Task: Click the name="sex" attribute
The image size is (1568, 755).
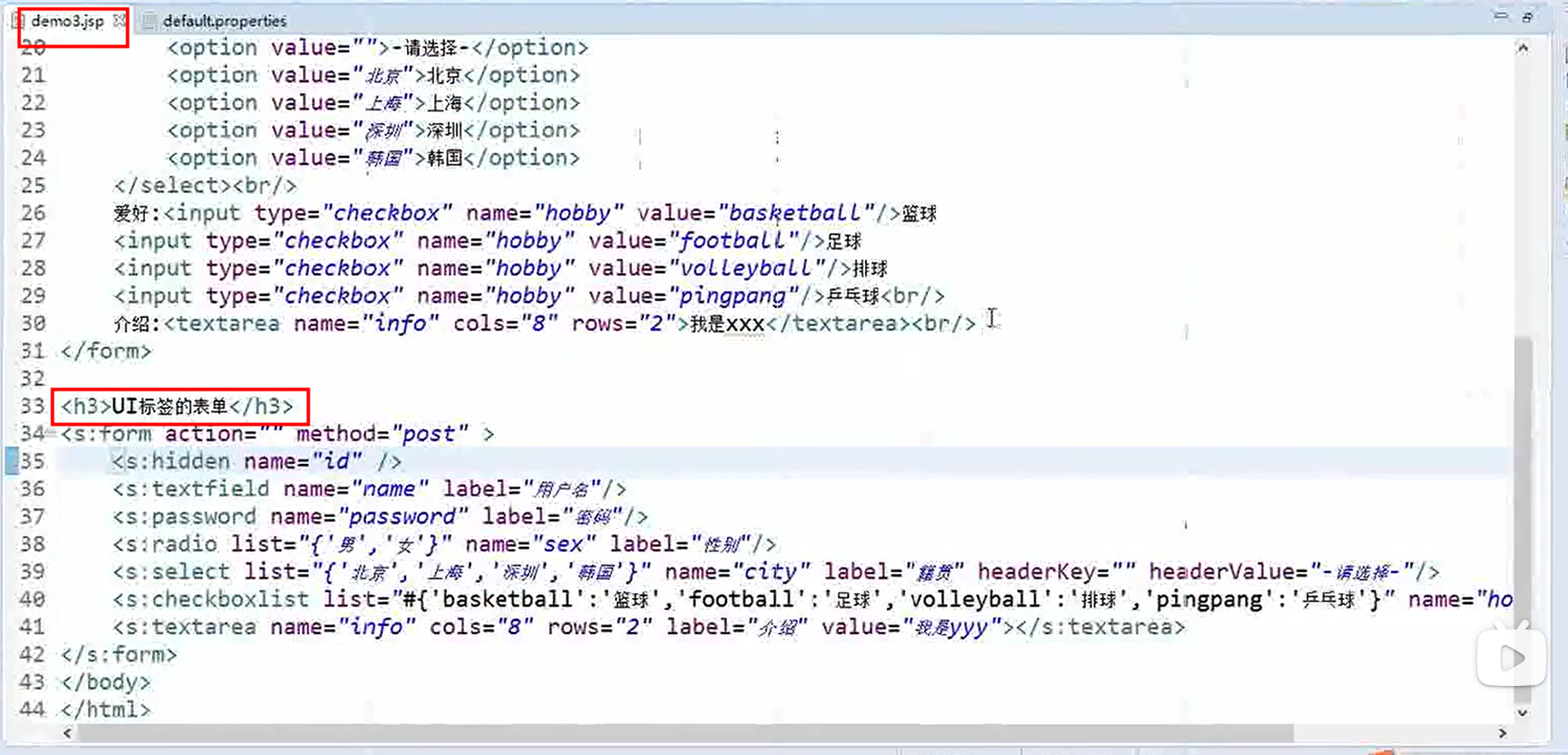Action: tap(531, 544)
